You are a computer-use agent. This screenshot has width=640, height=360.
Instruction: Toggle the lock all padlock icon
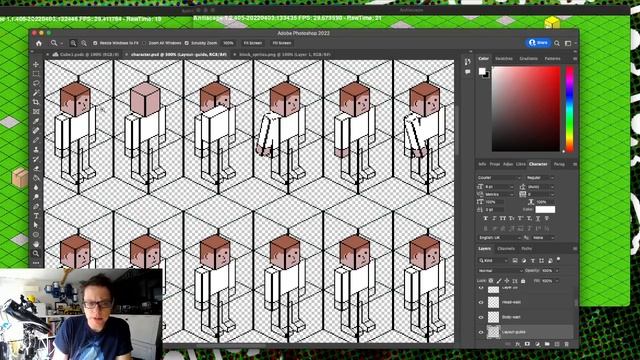click(523, 281)
